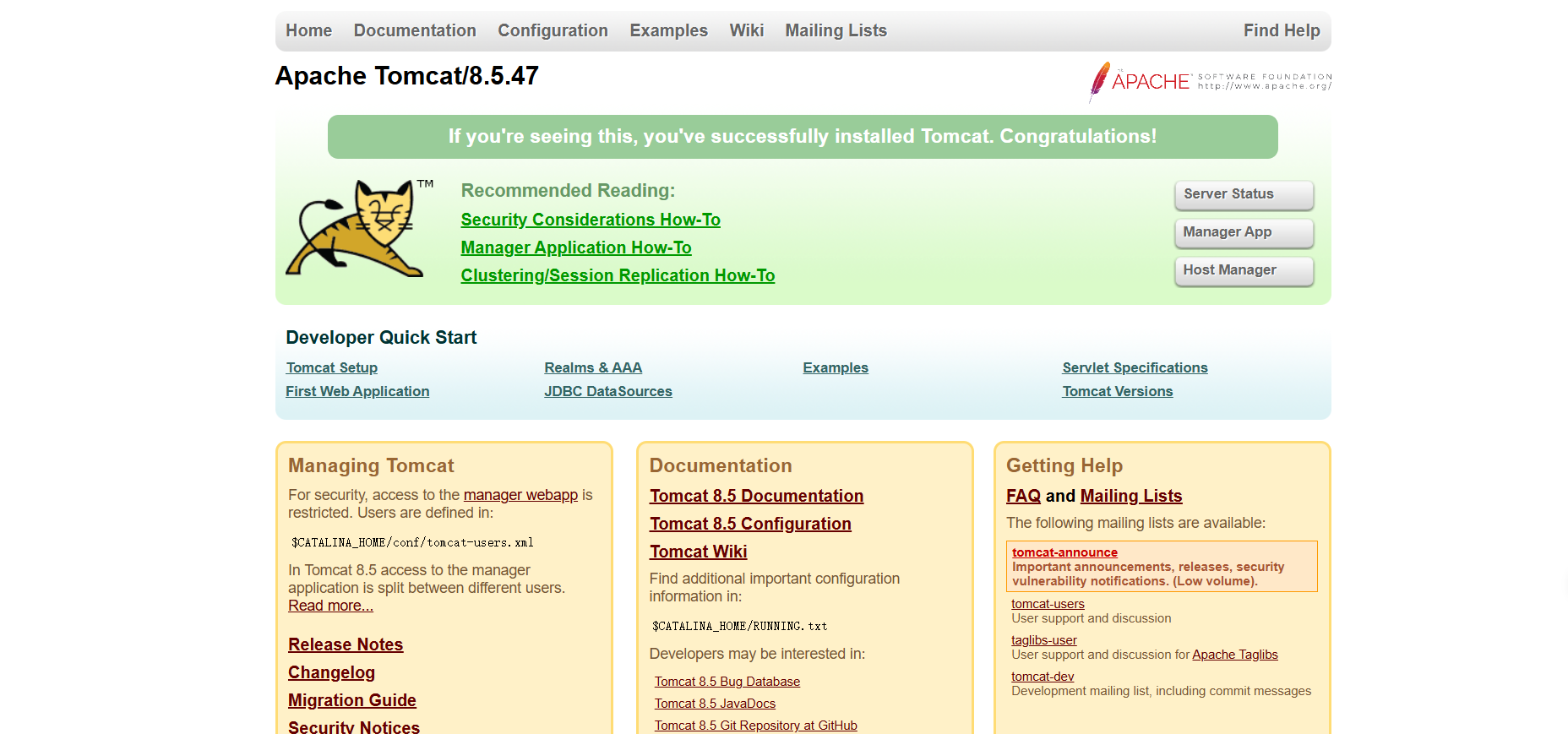This screenshot has height=734, width=1568.
Task: Open the taglibs-user mailing list link
Action: [1044, 640]
